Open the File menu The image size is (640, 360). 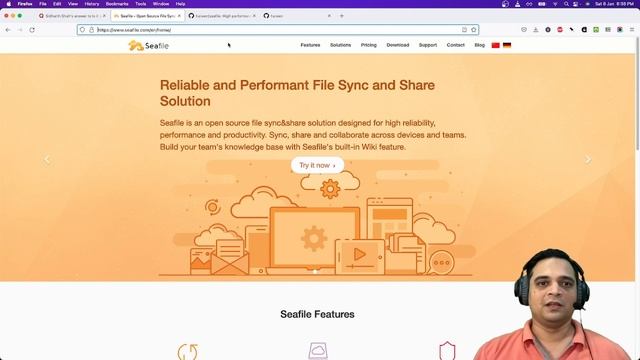[x=43, y=4]
